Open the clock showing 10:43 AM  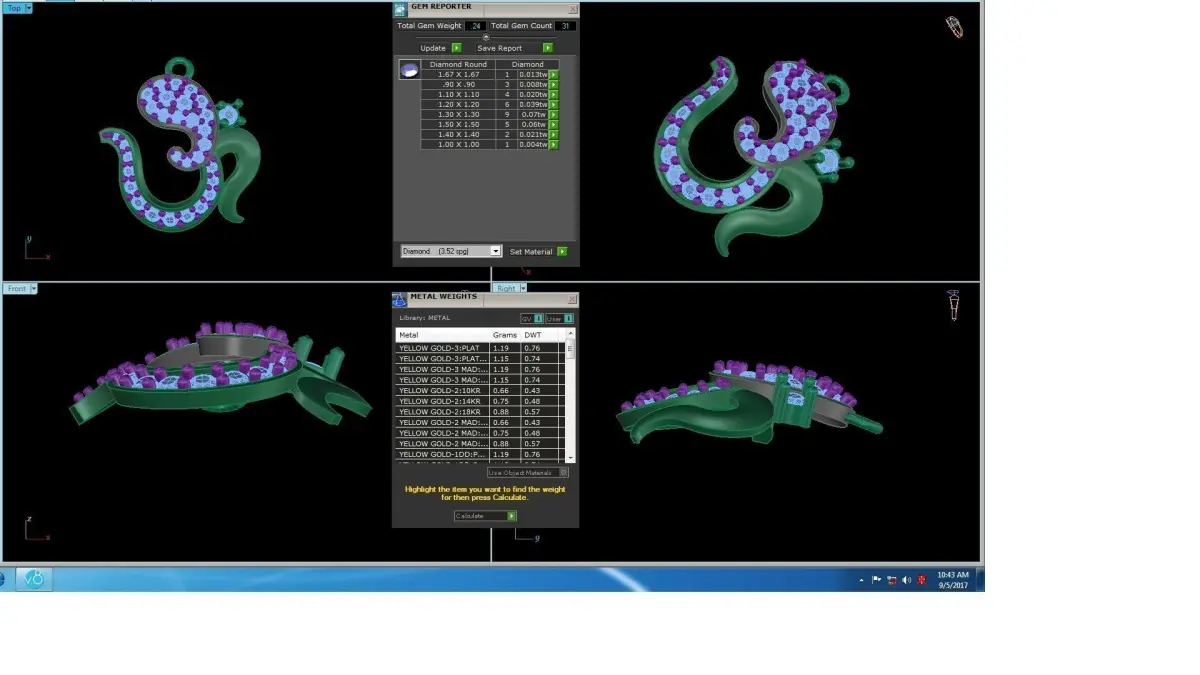[x=953, y=581]
